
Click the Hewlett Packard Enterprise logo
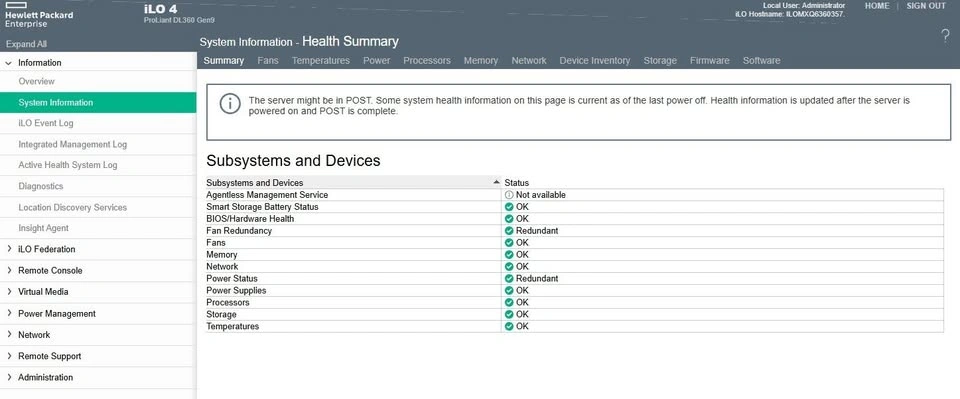tap(39, 15)
